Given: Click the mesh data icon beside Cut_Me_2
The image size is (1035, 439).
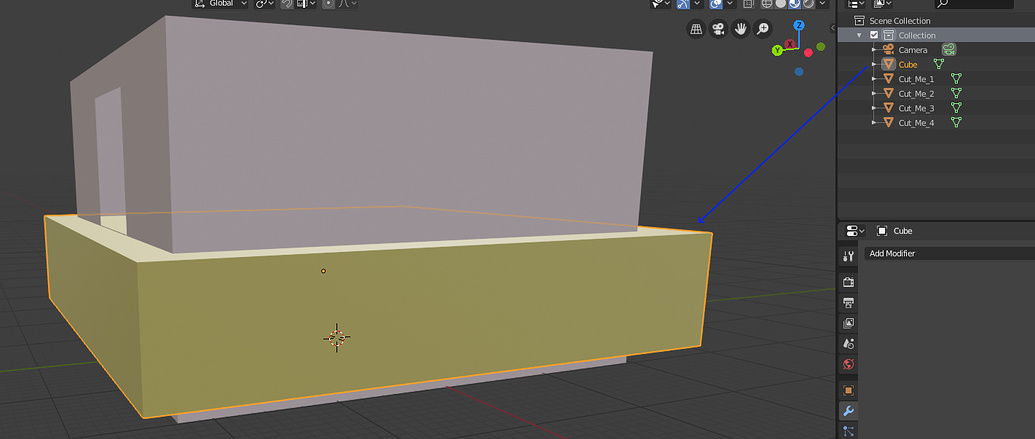Looking at the screenshot, I should (x=956, y=93).
